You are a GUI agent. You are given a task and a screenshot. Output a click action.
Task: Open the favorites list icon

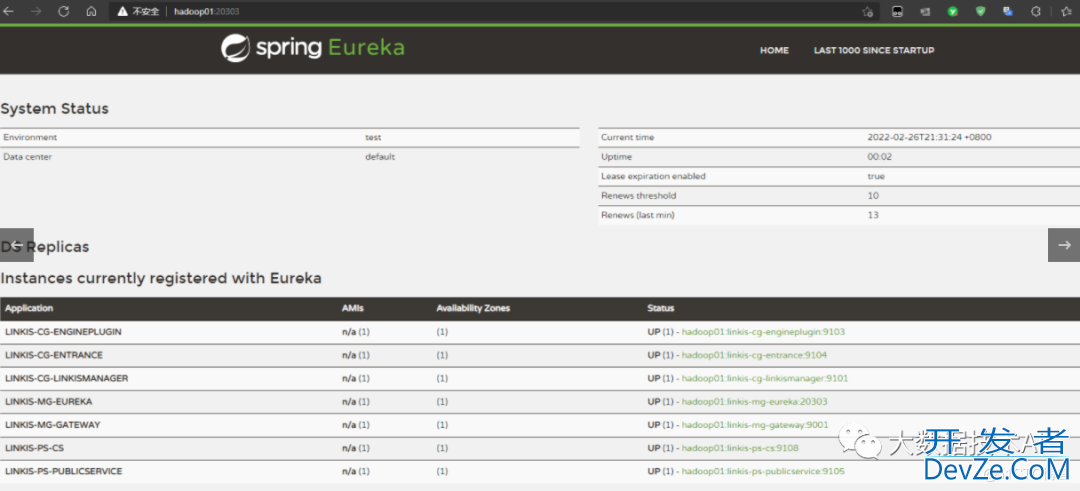pyautogui.click(x=1067, y=12)
